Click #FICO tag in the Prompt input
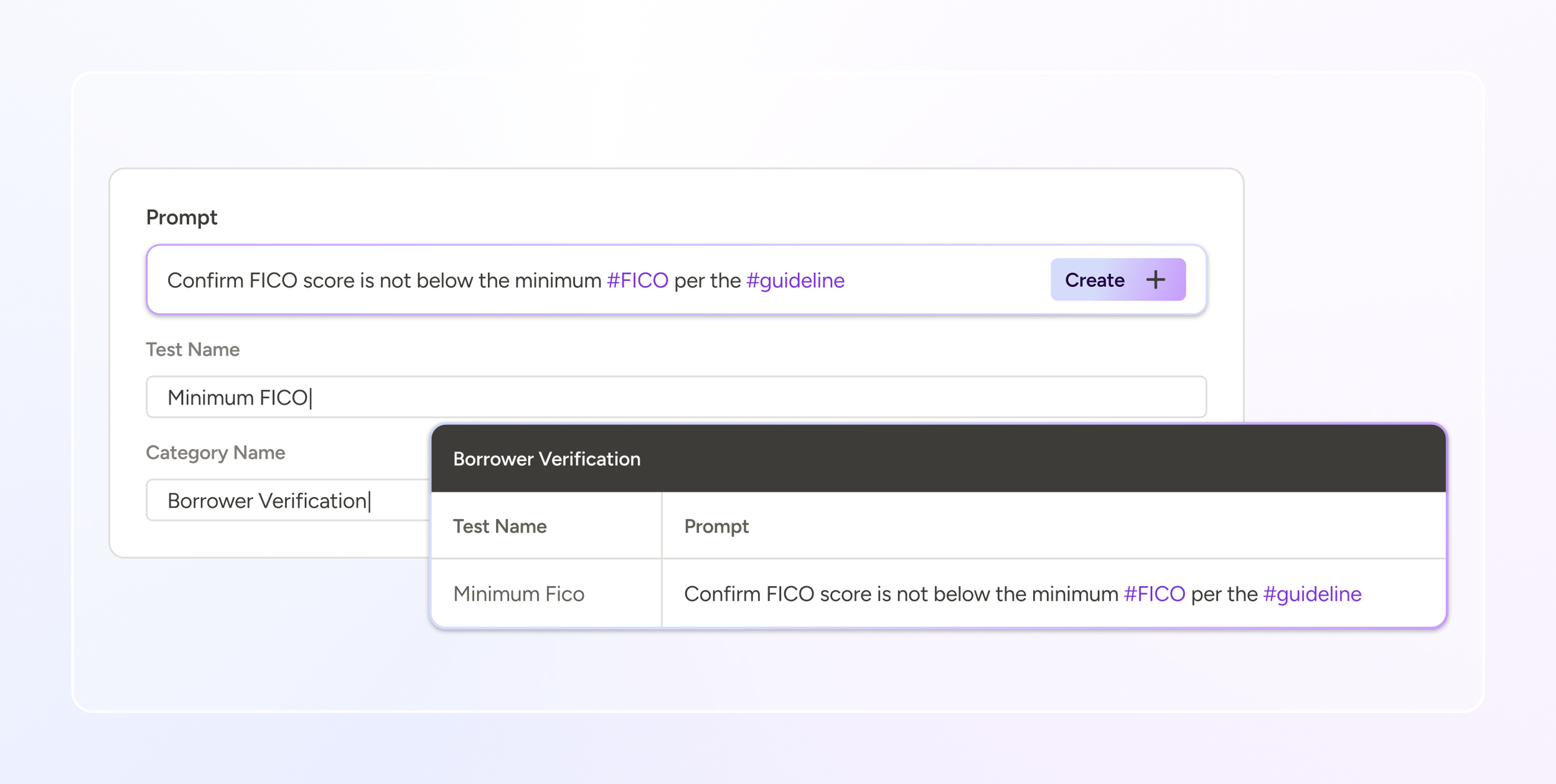1556x784 pixels. (x=637, y=281)
